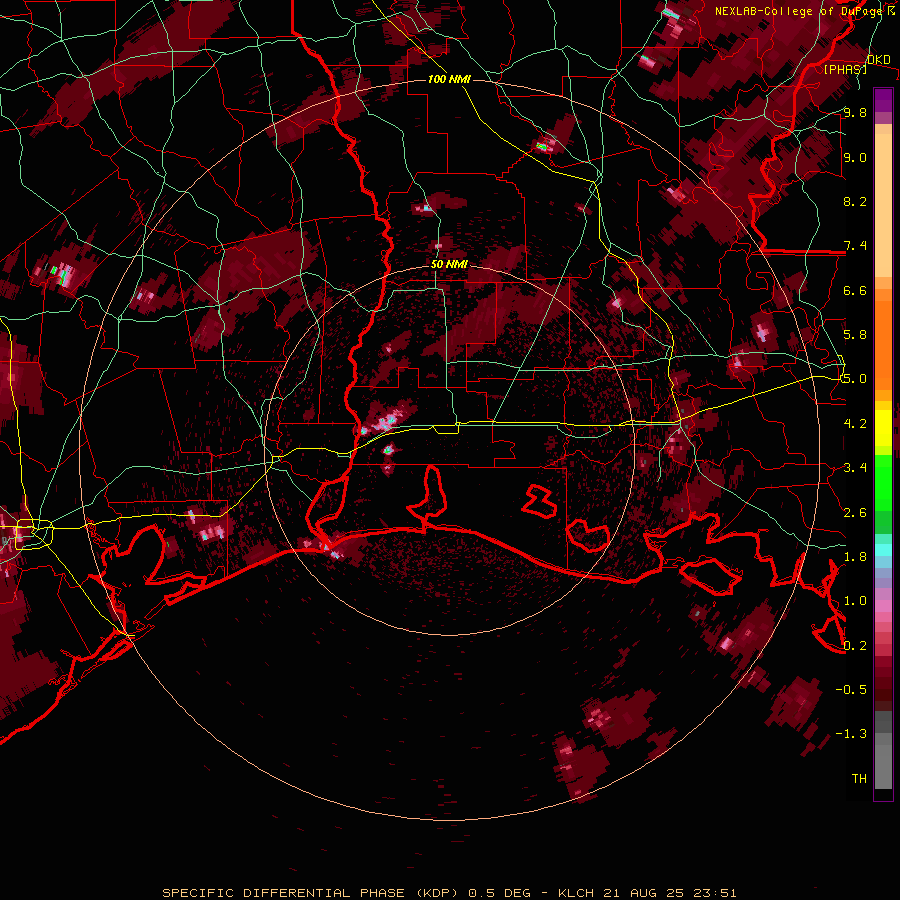Image resolution: width=900 pixels, height=900 pixels.
Task: Click the TH threshold label
Action: (x=859, y=779)
